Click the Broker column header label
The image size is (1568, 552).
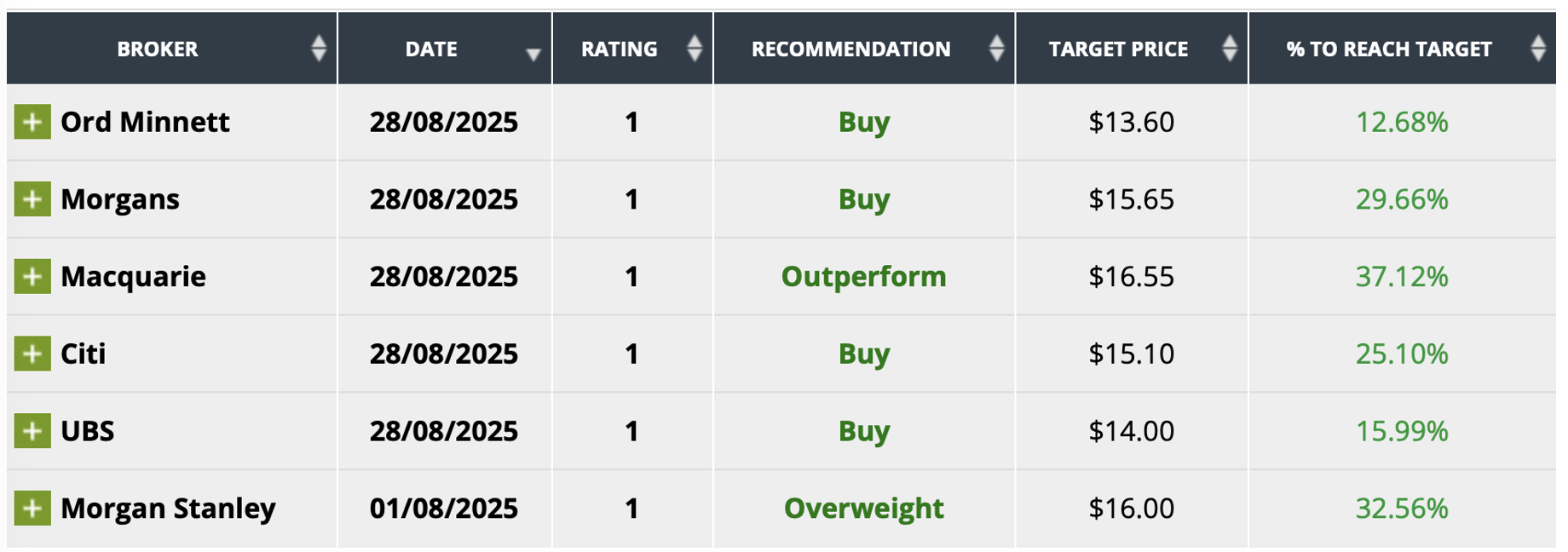tap(158, 49)
